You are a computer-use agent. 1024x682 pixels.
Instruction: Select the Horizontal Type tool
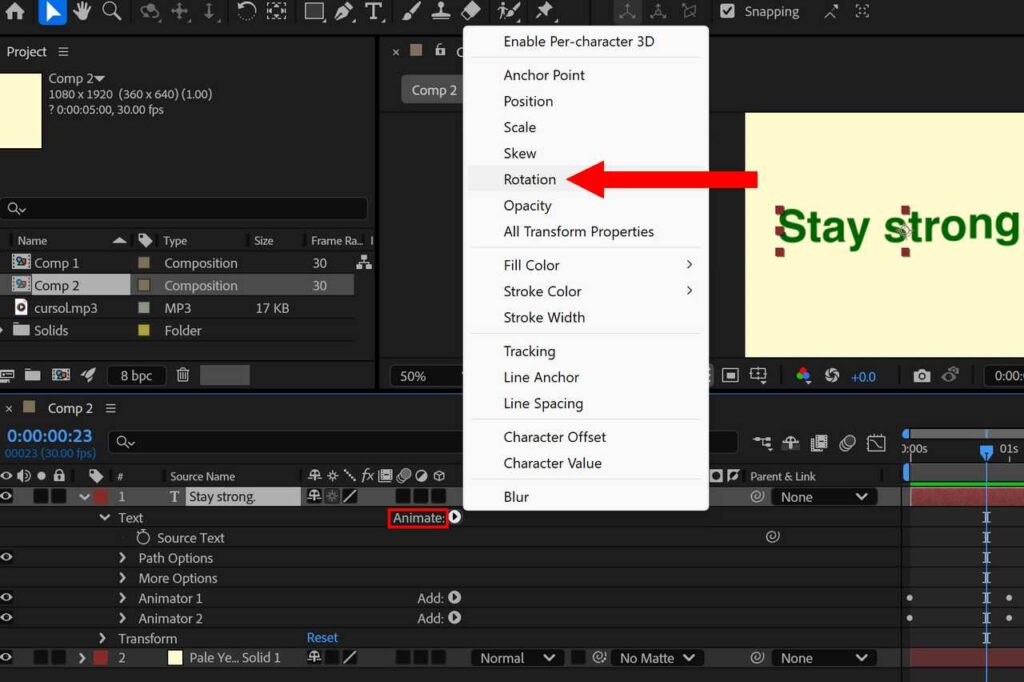pos(374,11)
